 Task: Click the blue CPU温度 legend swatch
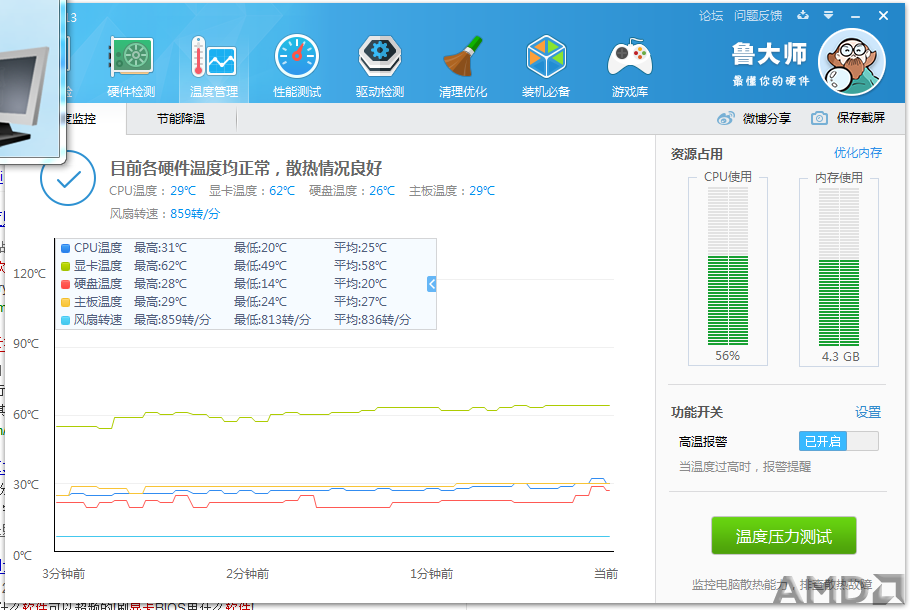coord(66,248)
